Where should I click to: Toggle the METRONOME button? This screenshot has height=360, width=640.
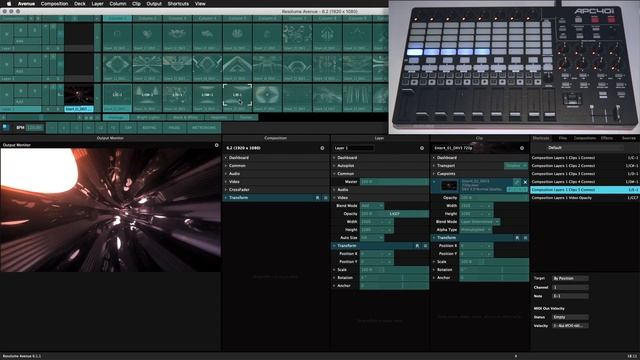(204, 128)
